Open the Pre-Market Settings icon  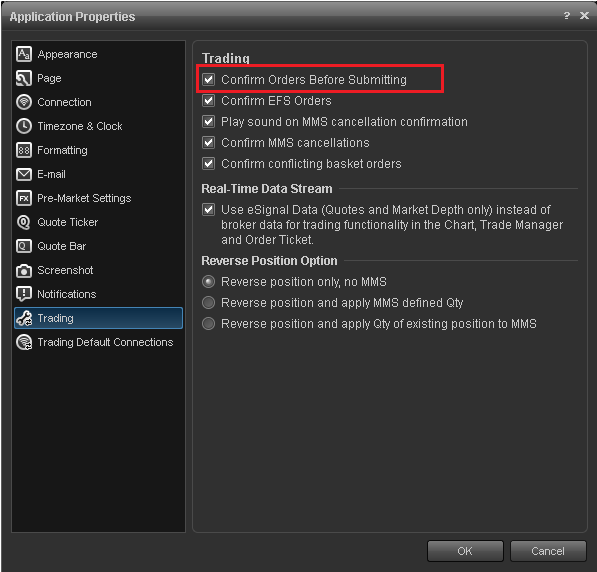[x=24, y=198]
